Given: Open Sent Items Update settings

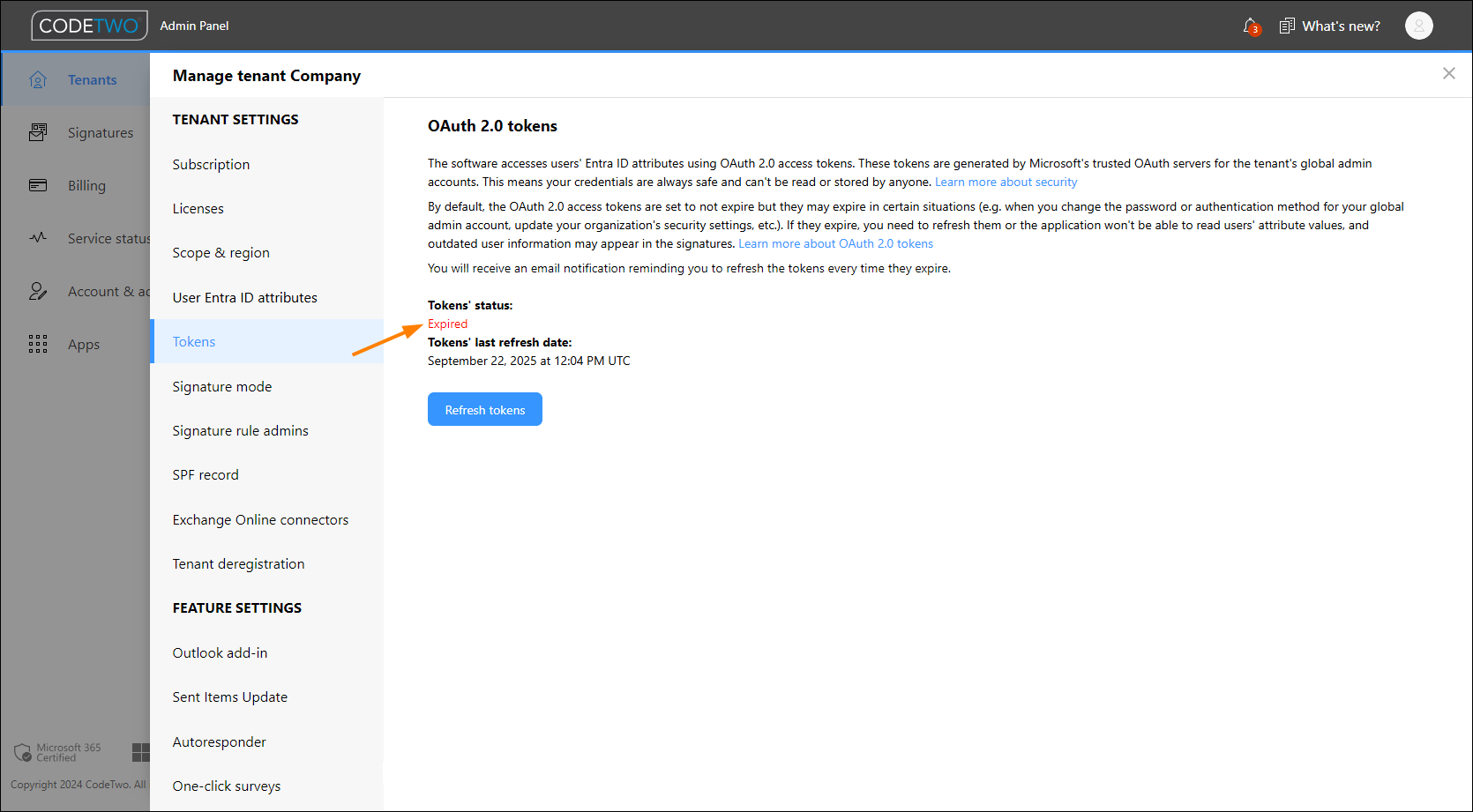Looking at the screenshot, I should click(x=266, y=697).
